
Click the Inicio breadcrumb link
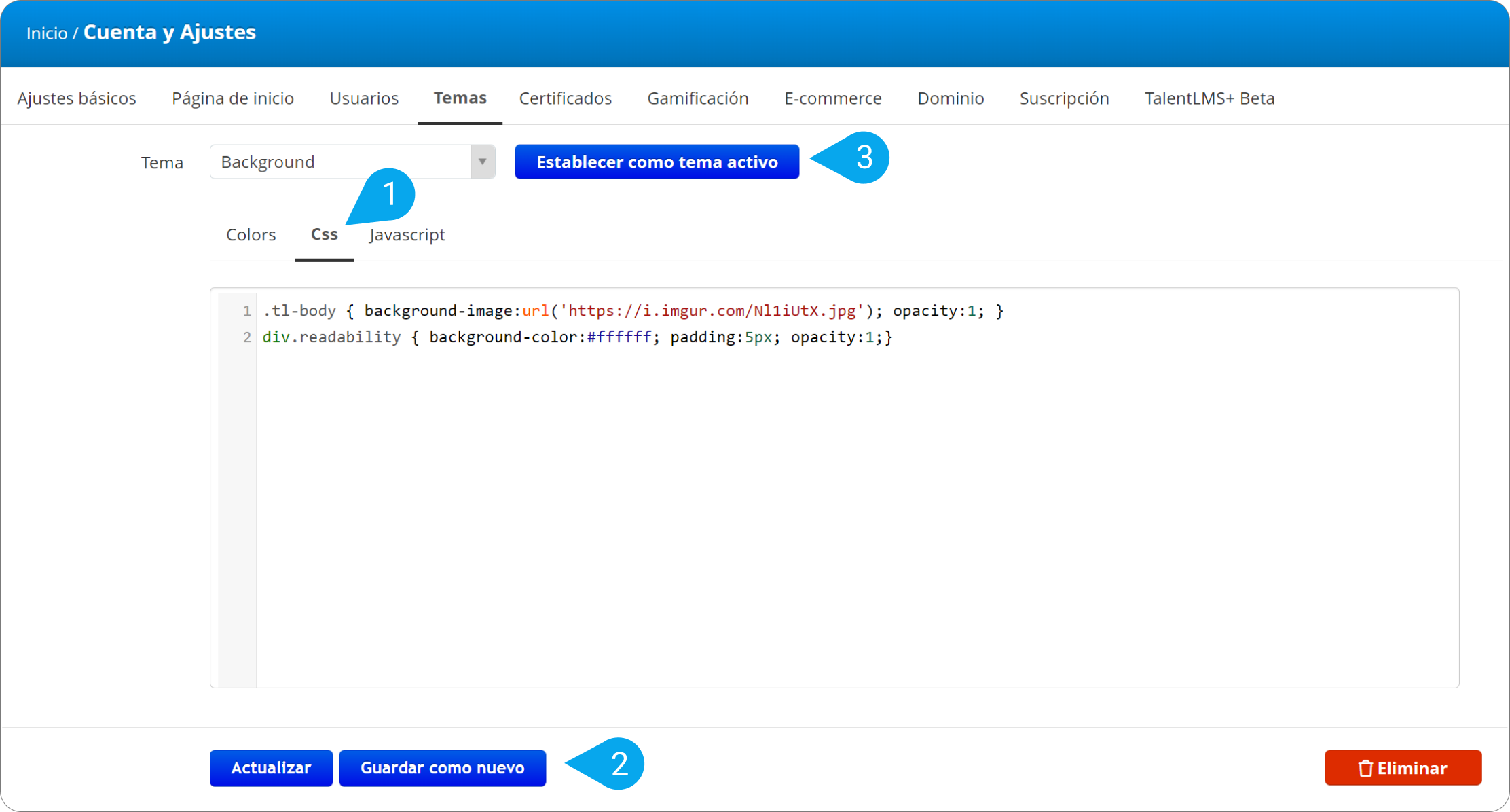[47, 33]
